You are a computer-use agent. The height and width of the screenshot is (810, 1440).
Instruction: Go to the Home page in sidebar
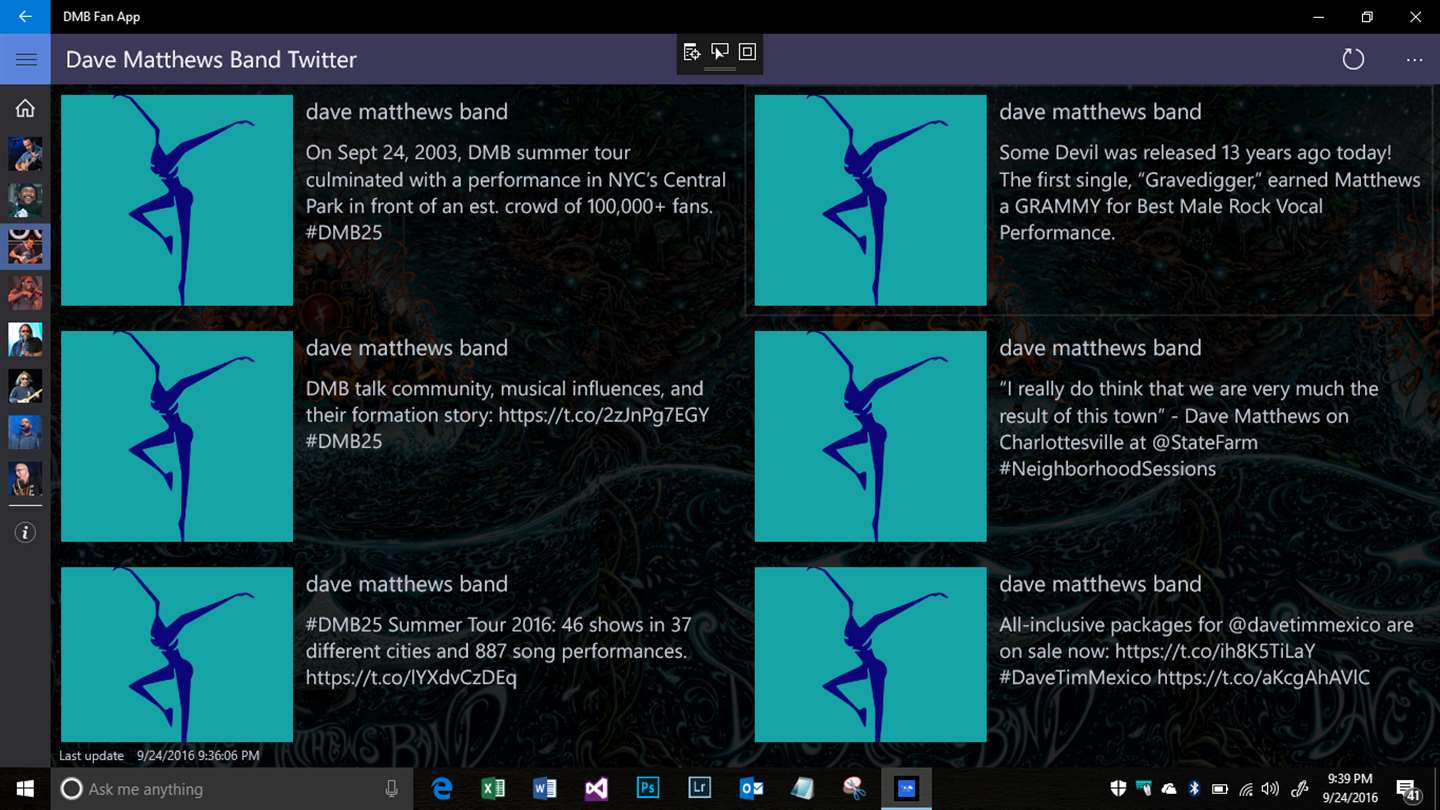pyautogui.click(x=25, y=108)
